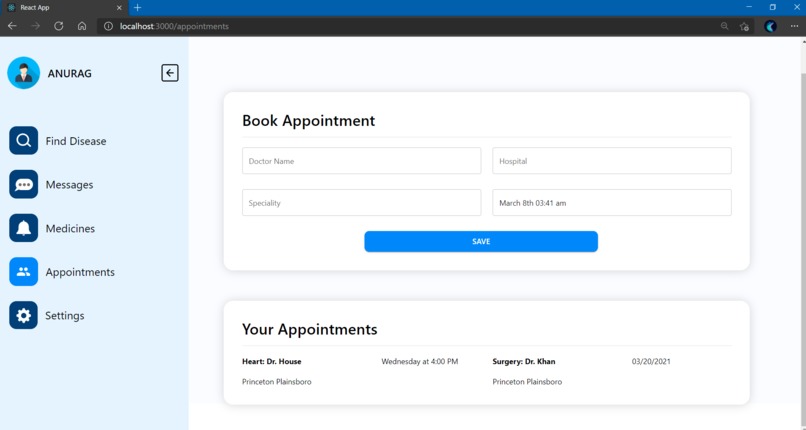Click the ANURAG username text

(x=69, y=73)
